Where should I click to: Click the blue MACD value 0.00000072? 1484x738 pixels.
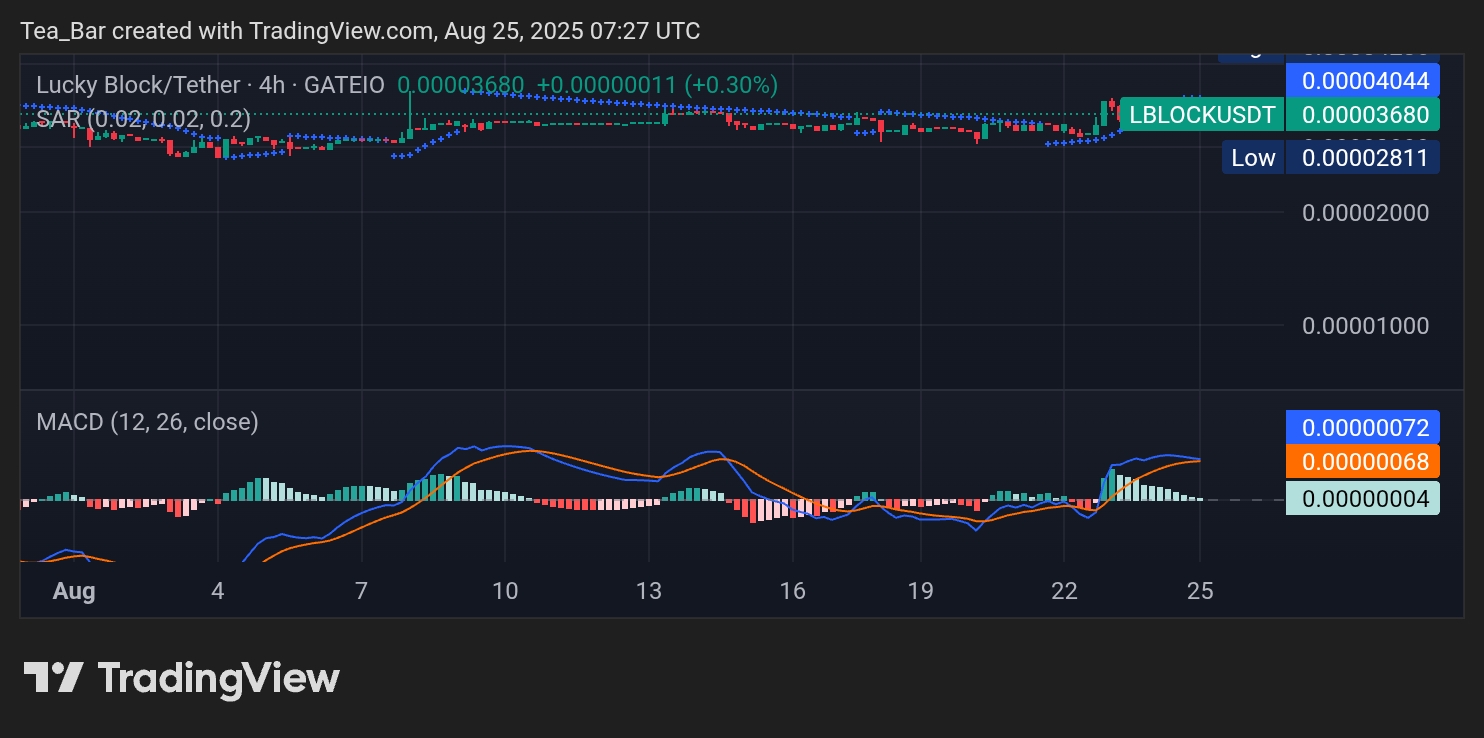point(1363,427)
